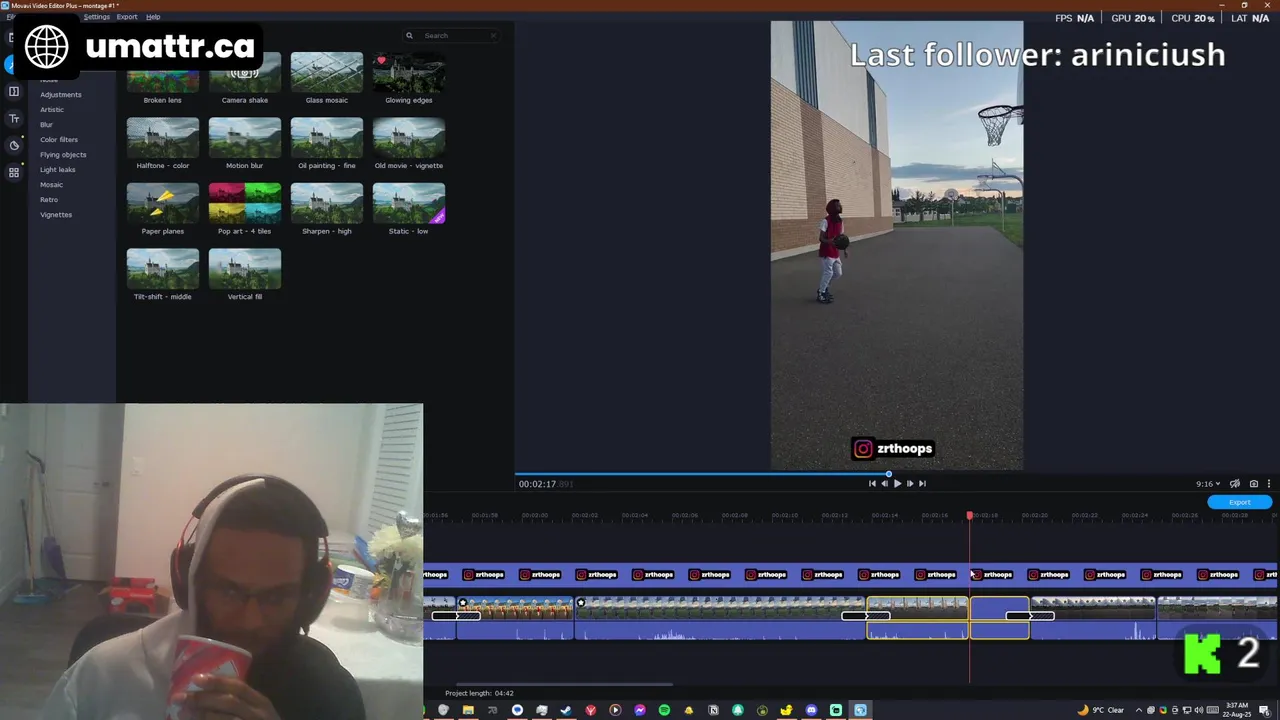Viewport: 1280px width, 720px height.
Task: Open the More tools grid icon
Action: (14, 172)
